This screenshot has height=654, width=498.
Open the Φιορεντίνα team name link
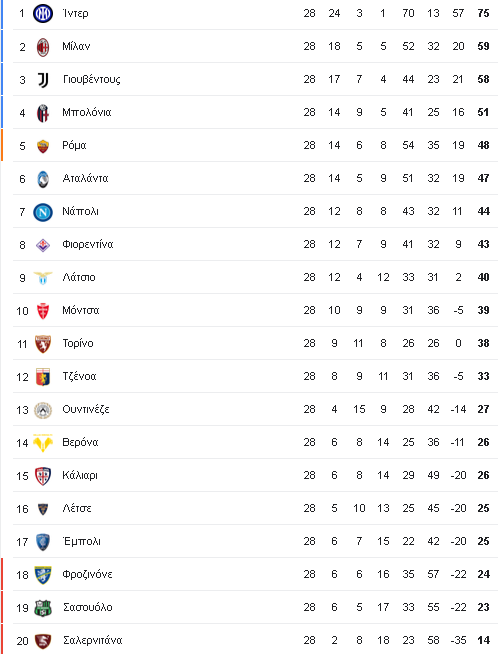(88, 244)
